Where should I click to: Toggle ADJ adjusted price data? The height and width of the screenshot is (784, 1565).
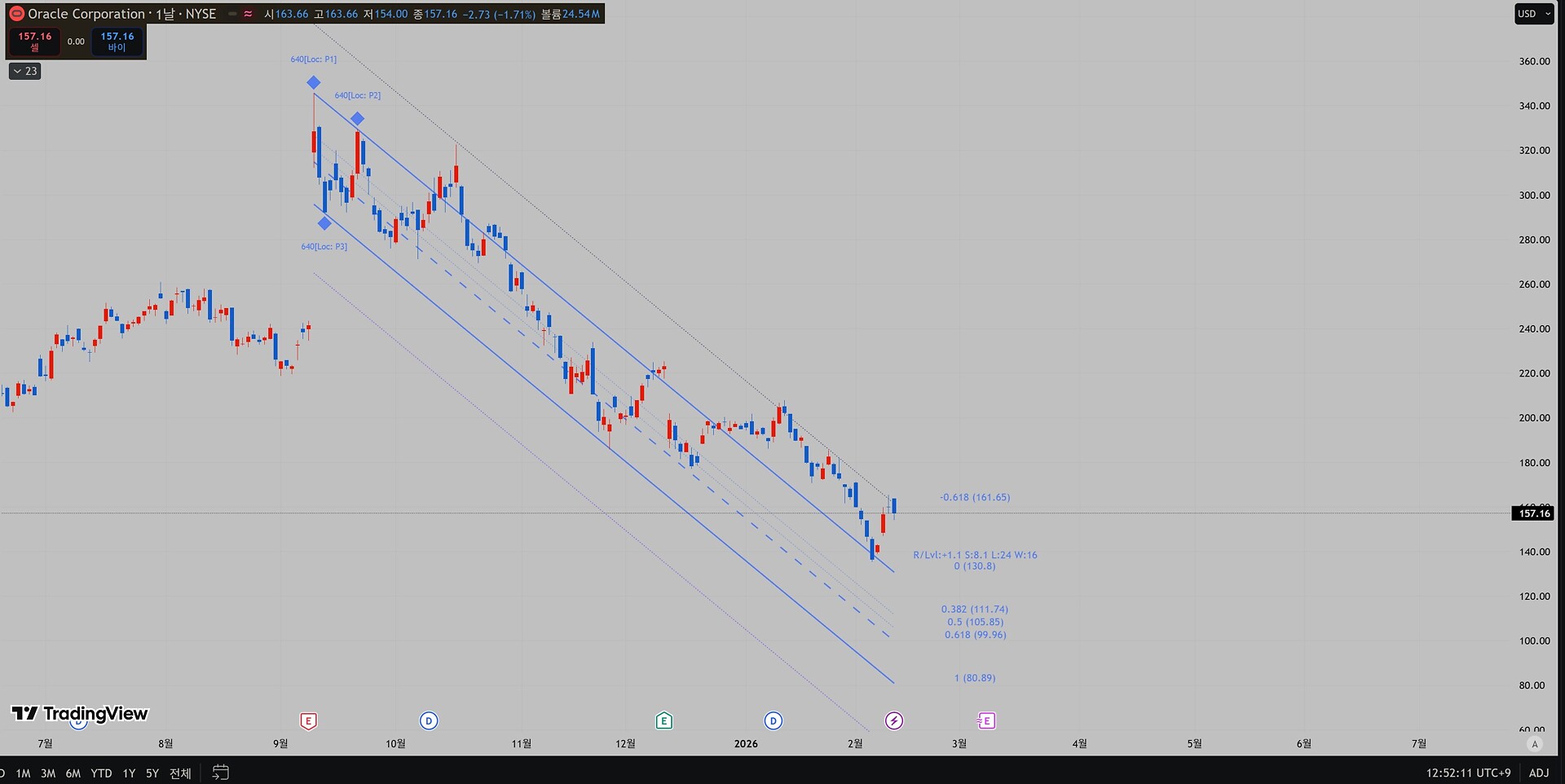pos(1539,773)
